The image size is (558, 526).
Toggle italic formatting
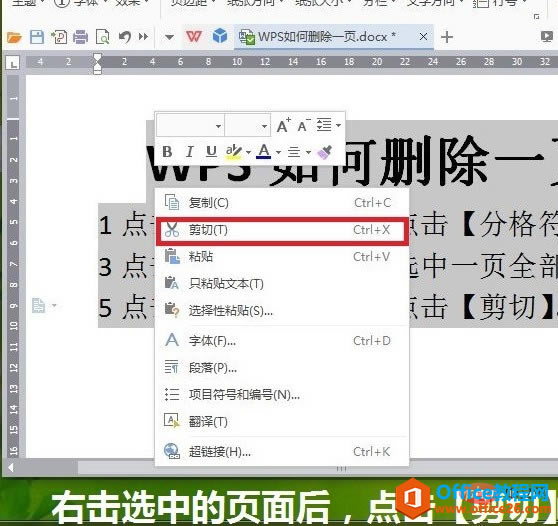point(189,152)
